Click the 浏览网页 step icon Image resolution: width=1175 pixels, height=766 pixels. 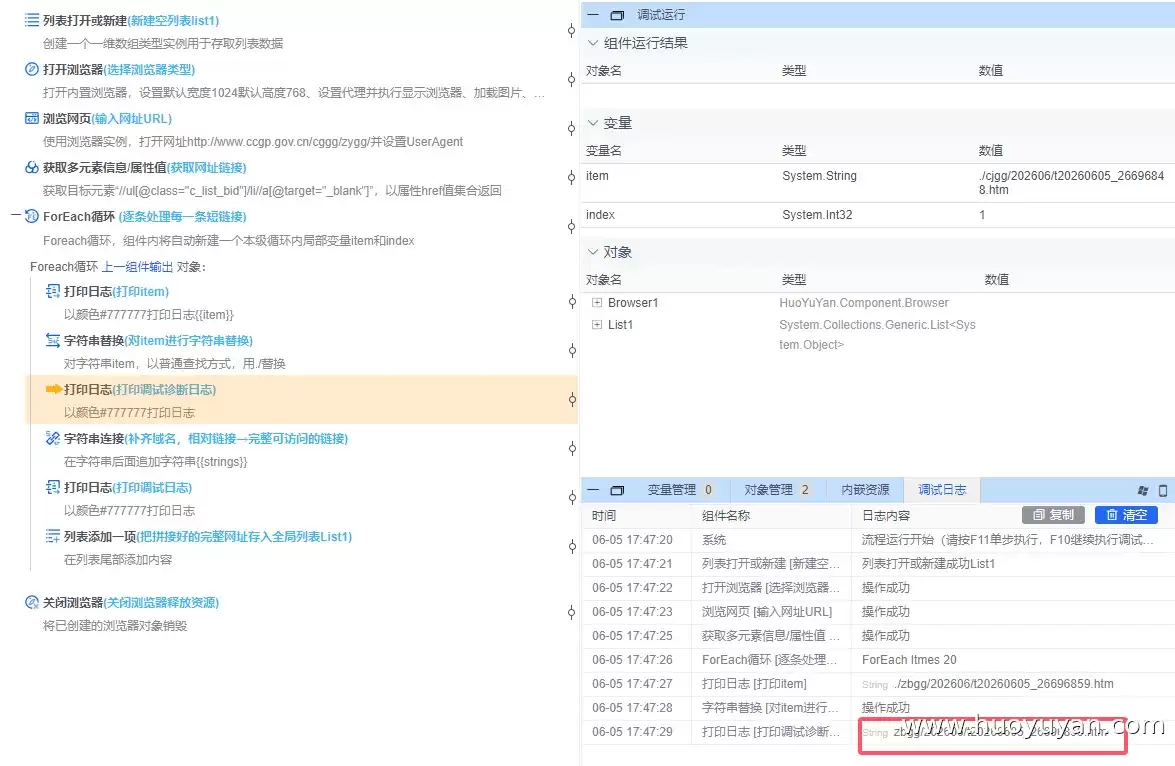tap(31, 118)
